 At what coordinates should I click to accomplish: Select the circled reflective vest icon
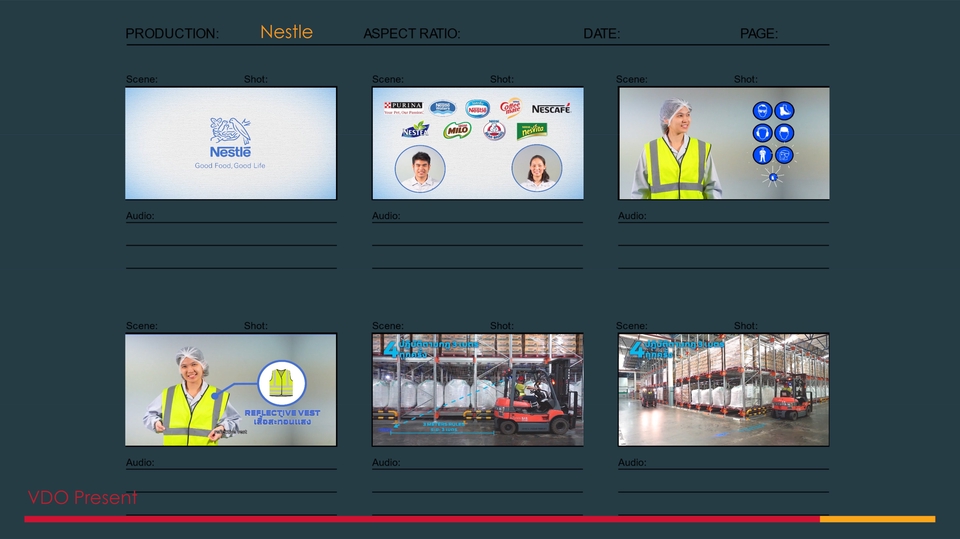(x=282, y=383)
